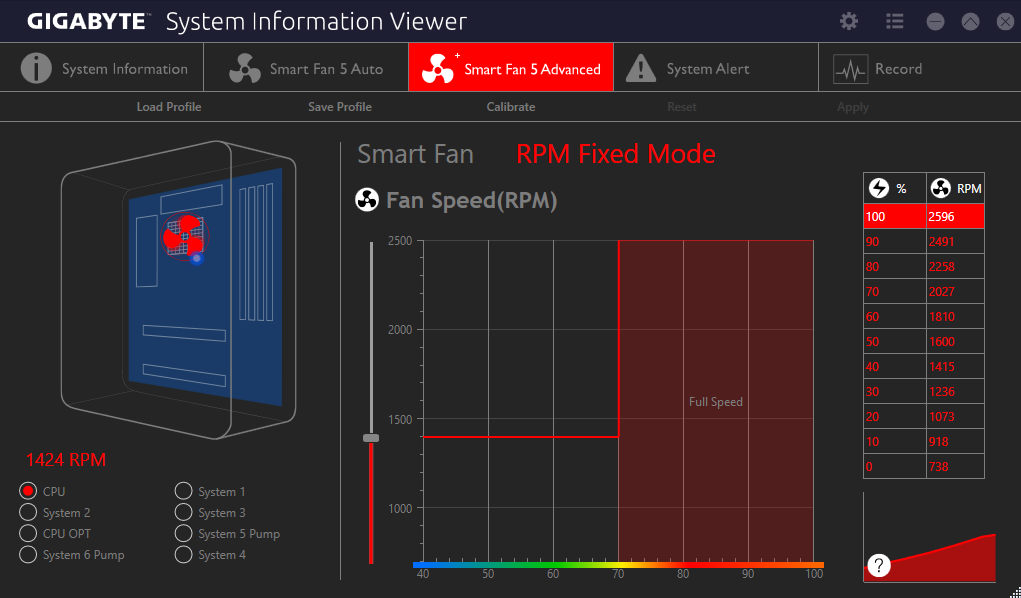Click the up-arrow button in the title bar
The image size is (1021, 598).
click(x=970, y=21)
